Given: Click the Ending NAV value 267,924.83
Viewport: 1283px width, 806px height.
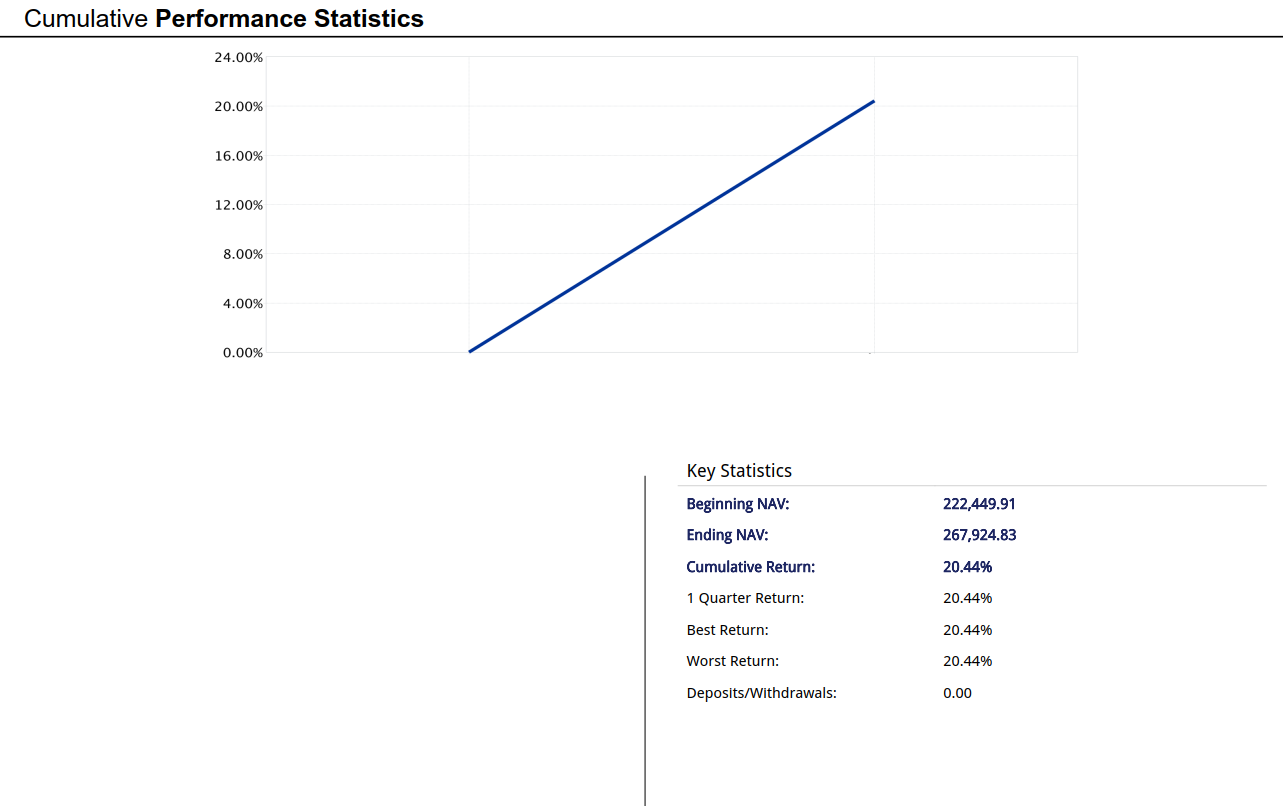Looking at the screenshot, I should [979, 535].
